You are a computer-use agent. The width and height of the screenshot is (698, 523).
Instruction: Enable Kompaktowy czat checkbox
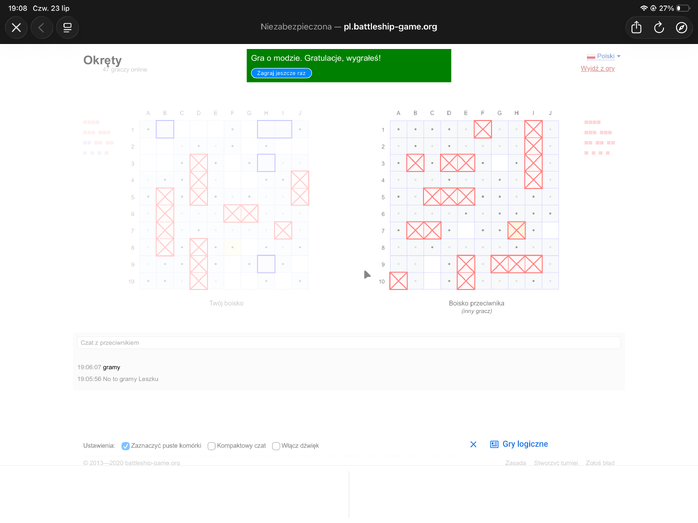(x=211, y=446)
